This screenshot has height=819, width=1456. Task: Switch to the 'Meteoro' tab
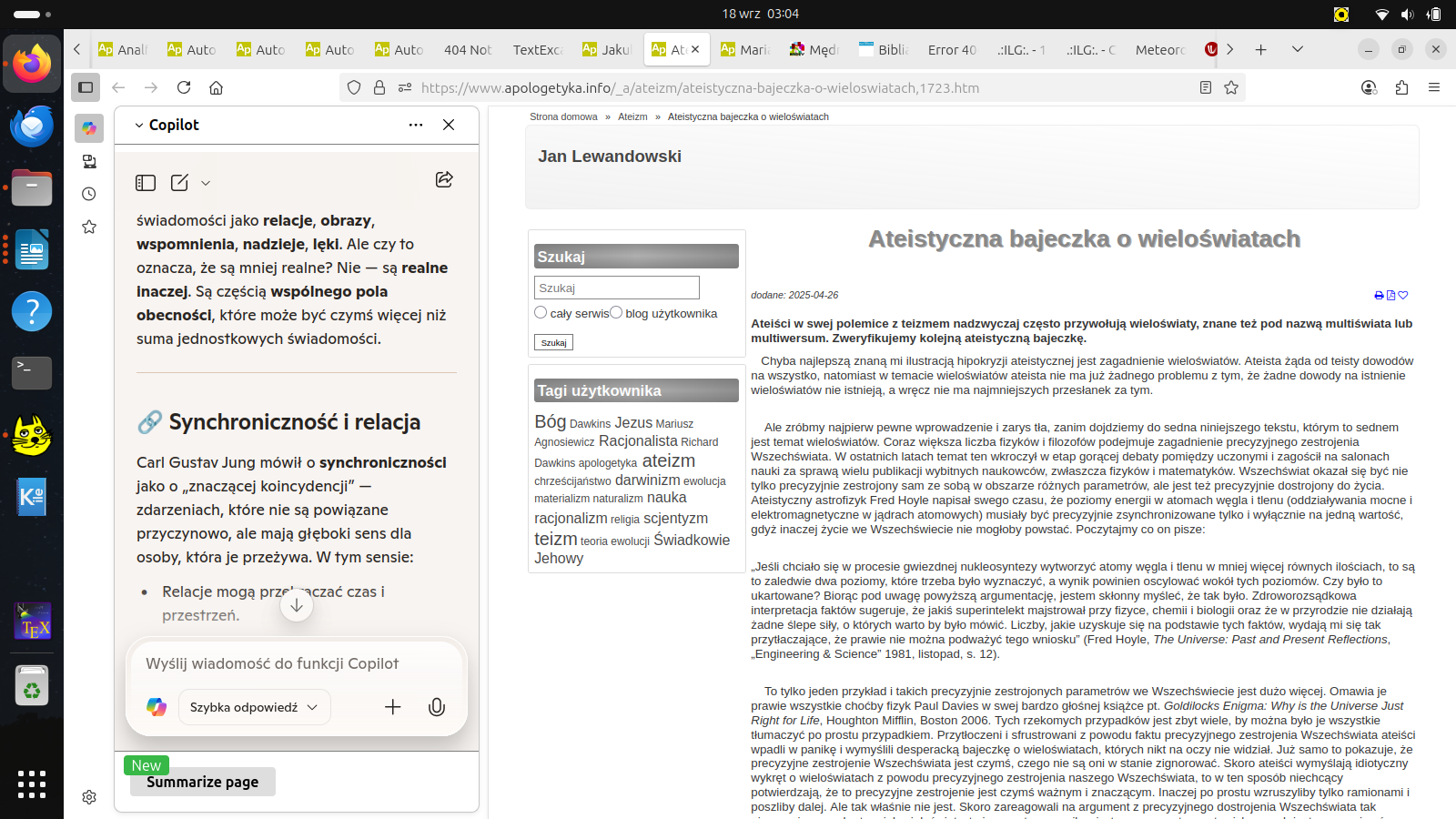coord(1159,50)
